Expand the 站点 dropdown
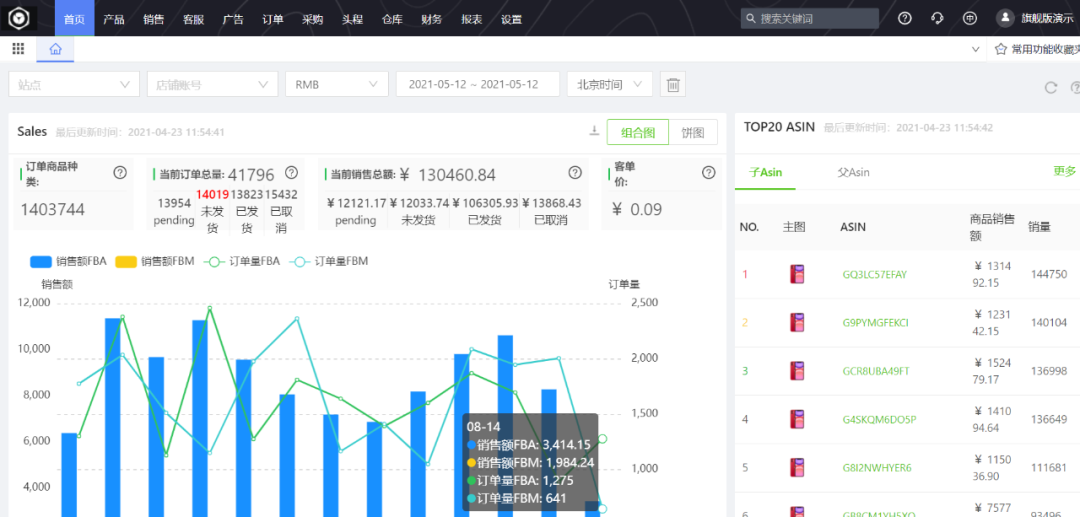The width and height of the screenshot is (1080, 517). pos(73,85)
